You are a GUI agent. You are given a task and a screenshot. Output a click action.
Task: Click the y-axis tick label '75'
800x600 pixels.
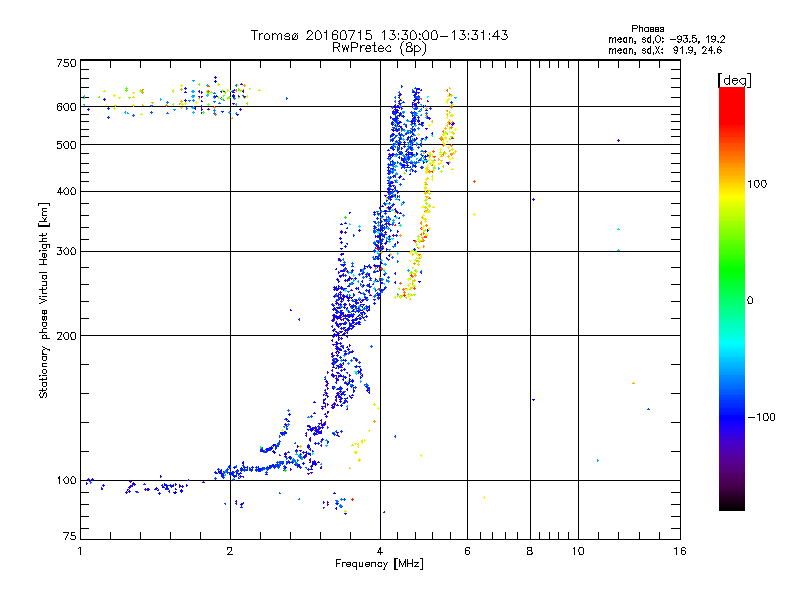click(70, 536)
